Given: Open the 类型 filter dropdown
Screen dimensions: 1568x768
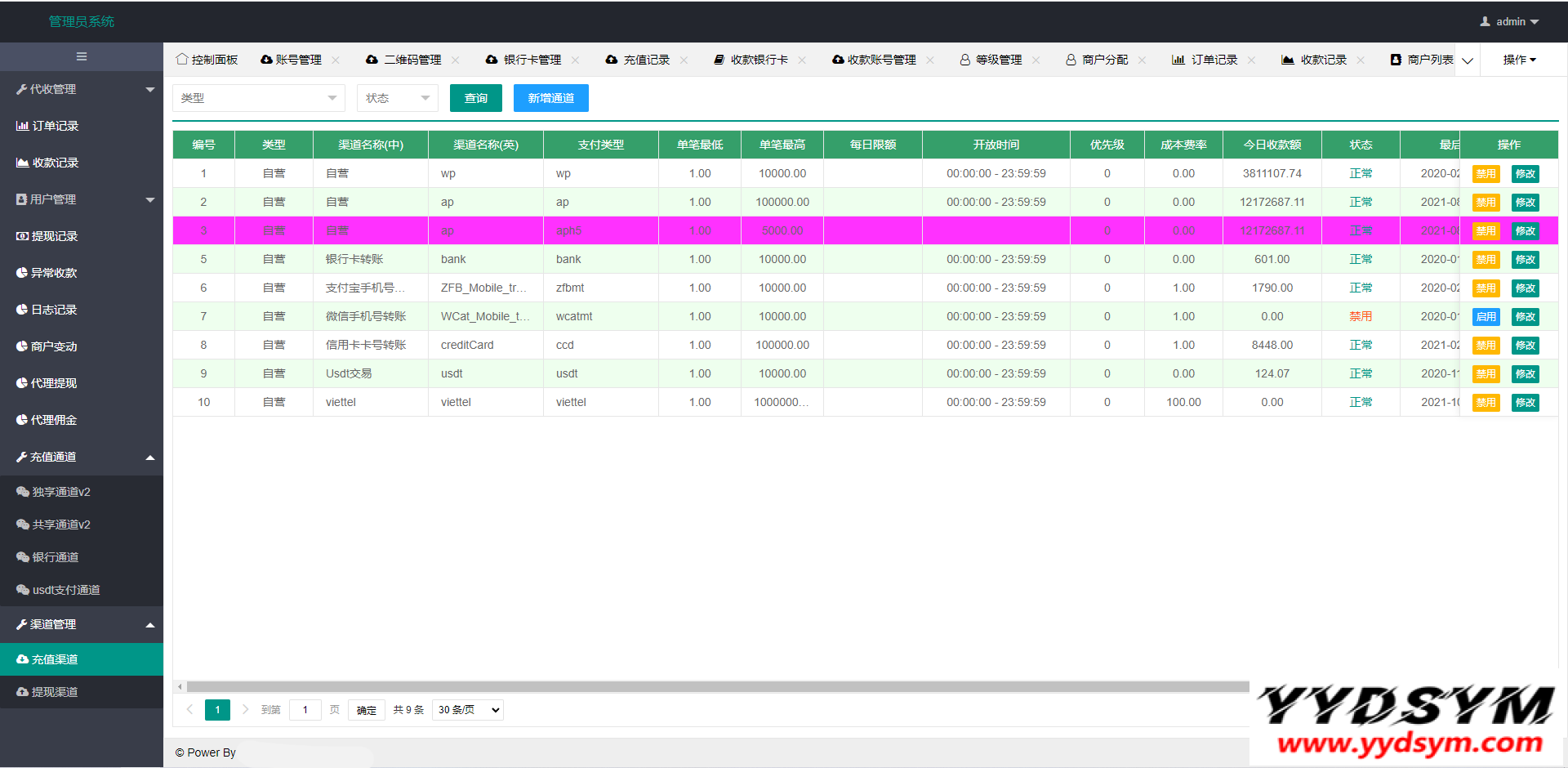Looking at the screenshot, I should pos(258,98).
